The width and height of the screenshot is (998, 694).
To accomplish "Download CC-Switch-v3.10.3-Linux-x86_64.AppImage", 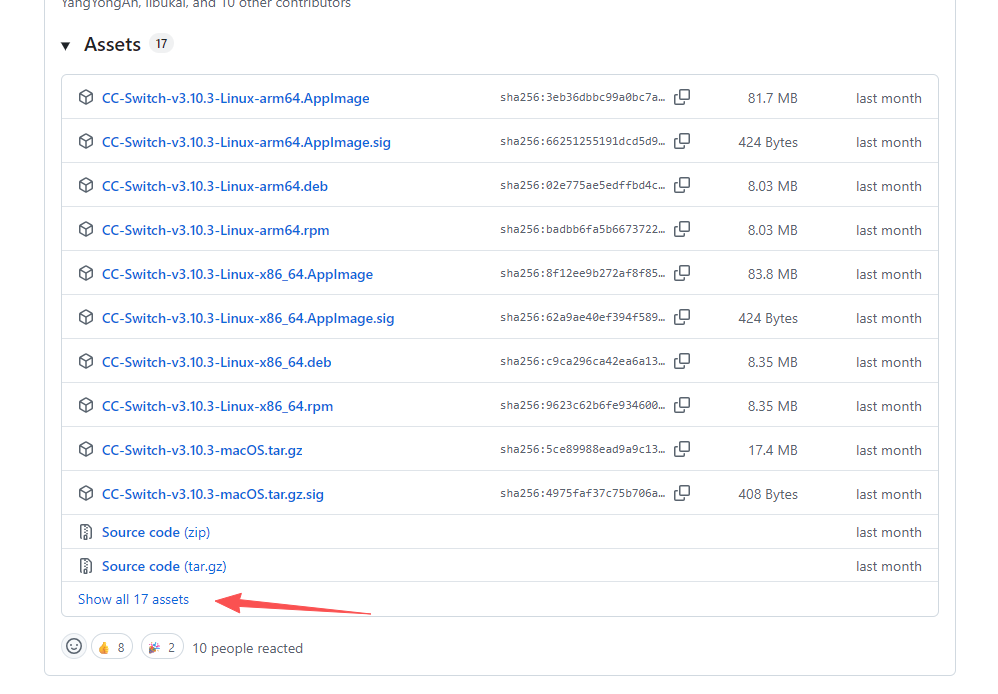I will pyautogui.click(x=237, y=274).
